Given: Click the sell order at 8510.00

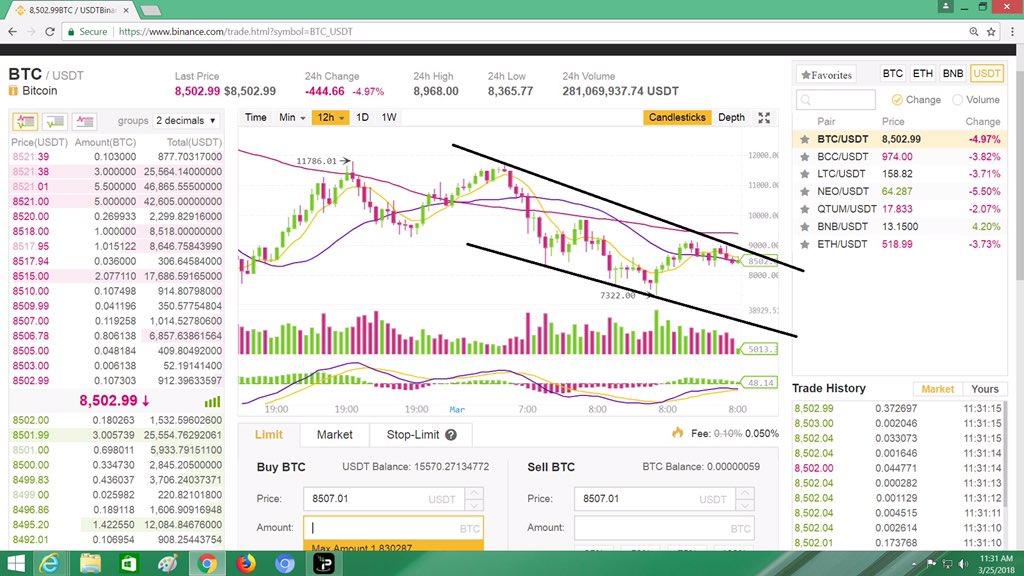Looking at the screenshot, I should [x=116, y=291].
